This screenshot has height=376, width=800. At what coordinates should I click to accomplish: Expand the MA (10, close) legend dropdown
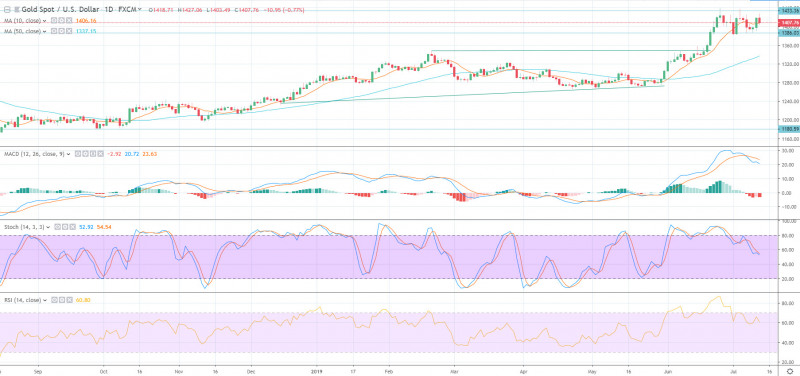tap(44, 21)
